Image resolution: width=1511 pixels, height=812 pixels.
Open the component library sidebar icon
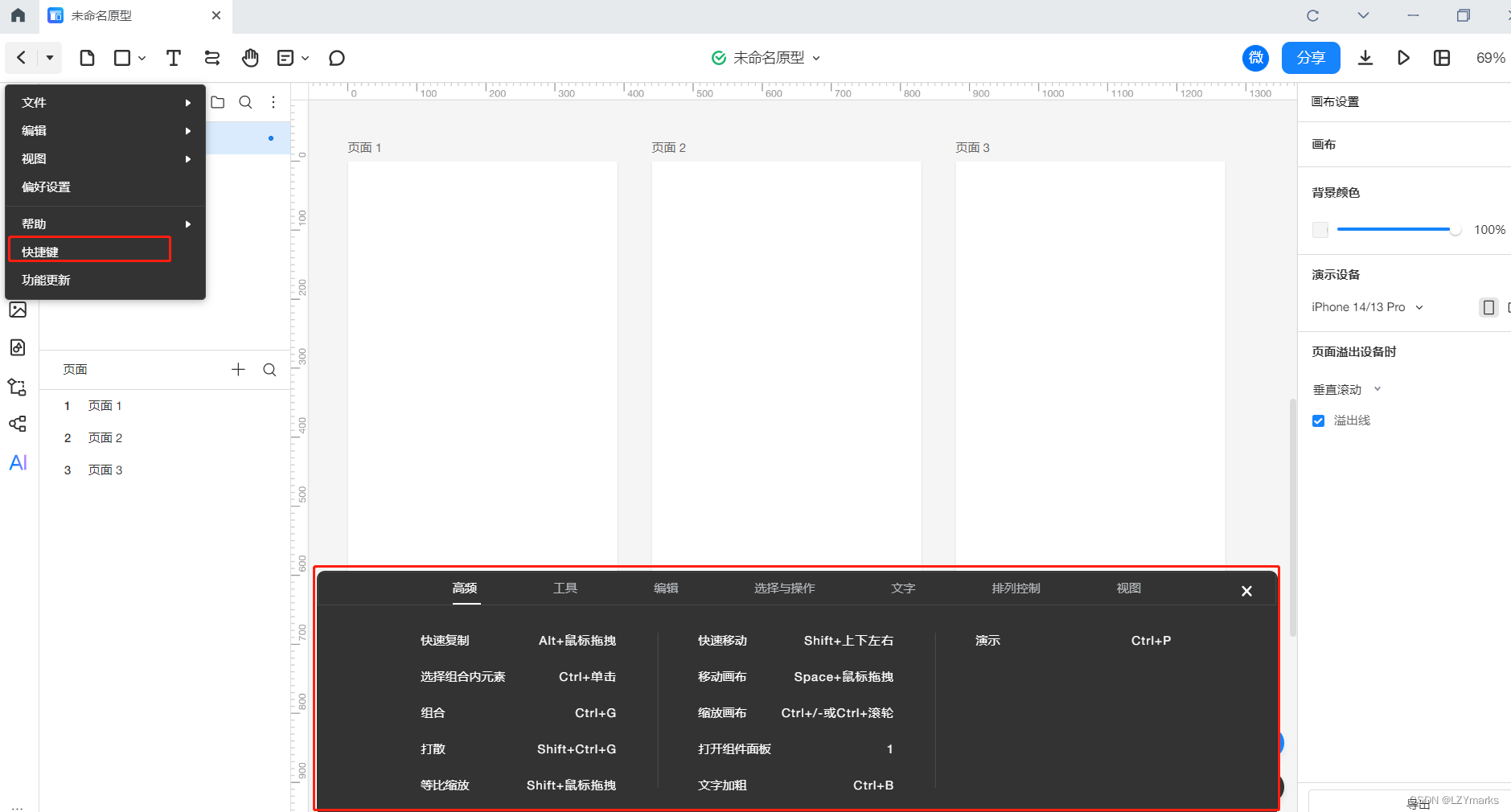18,347
